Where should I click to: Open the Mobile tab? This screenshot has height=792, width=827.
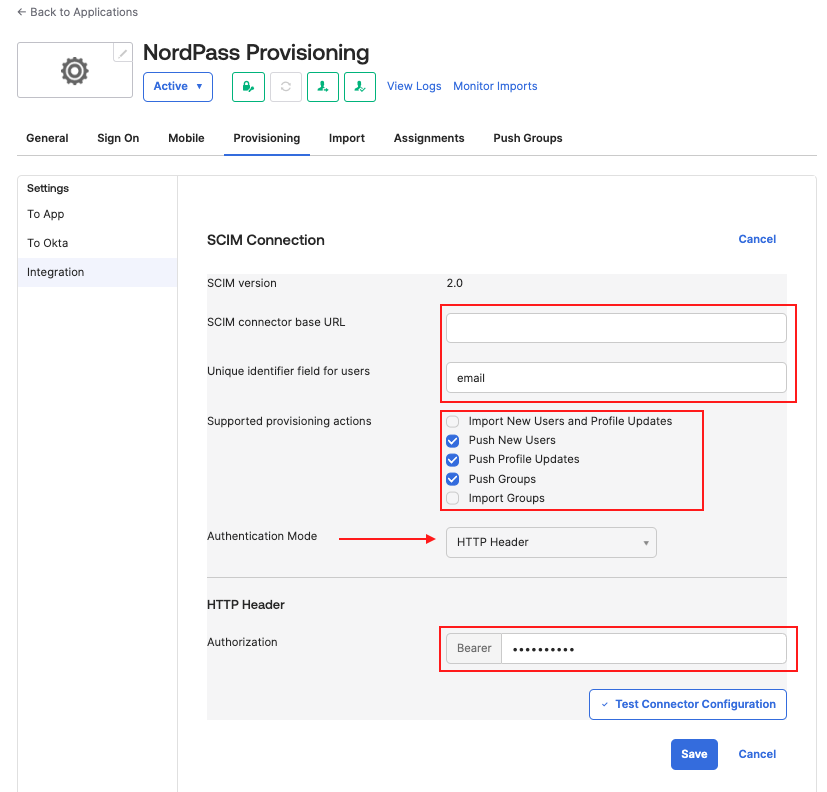186,138
